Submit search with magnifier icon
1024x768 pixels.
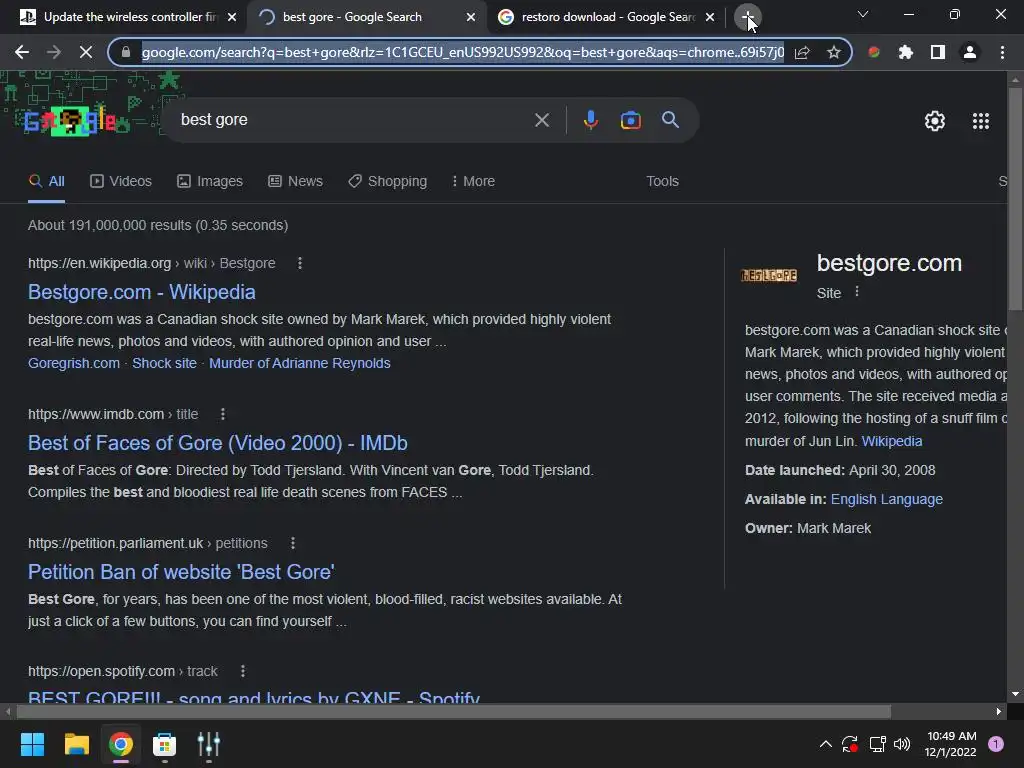pyautogui.click(x=670, y=120)
